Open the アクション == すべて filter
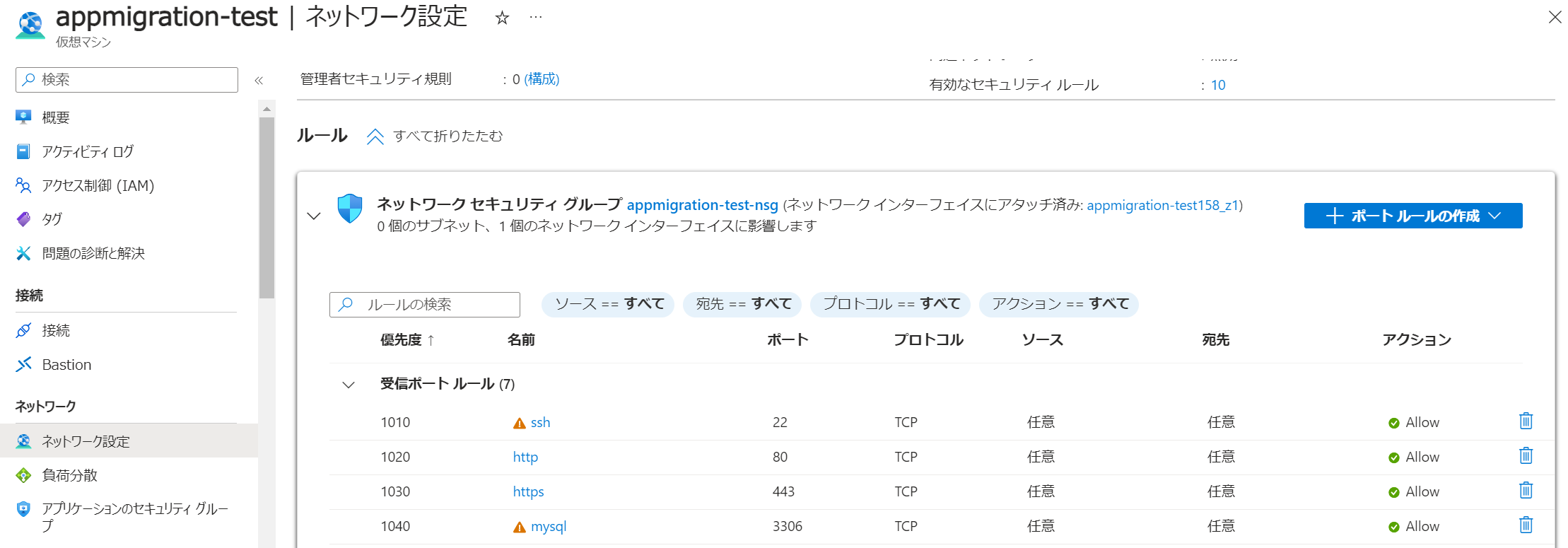Viewport: 1568px width, 548px height. (x=1059, y=304)
